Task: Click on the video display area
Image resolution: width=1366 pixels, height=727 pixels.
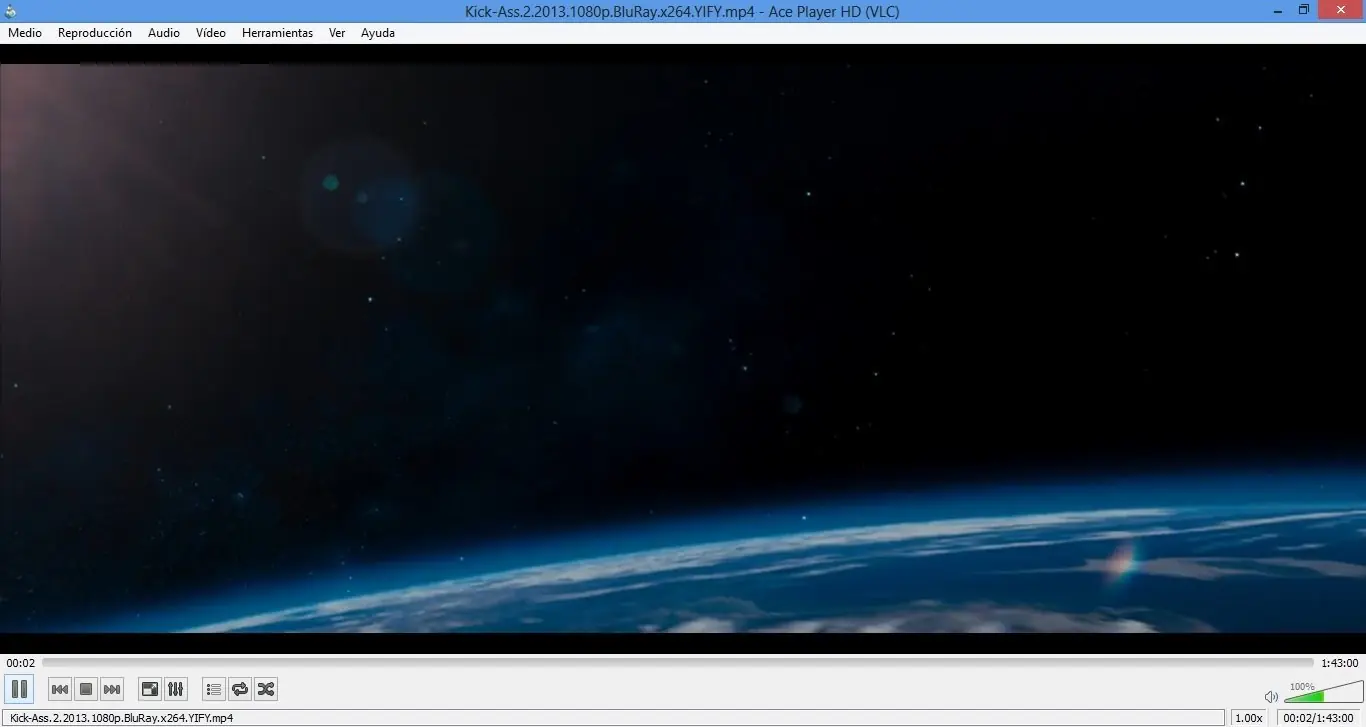Action: pos(683,349)
